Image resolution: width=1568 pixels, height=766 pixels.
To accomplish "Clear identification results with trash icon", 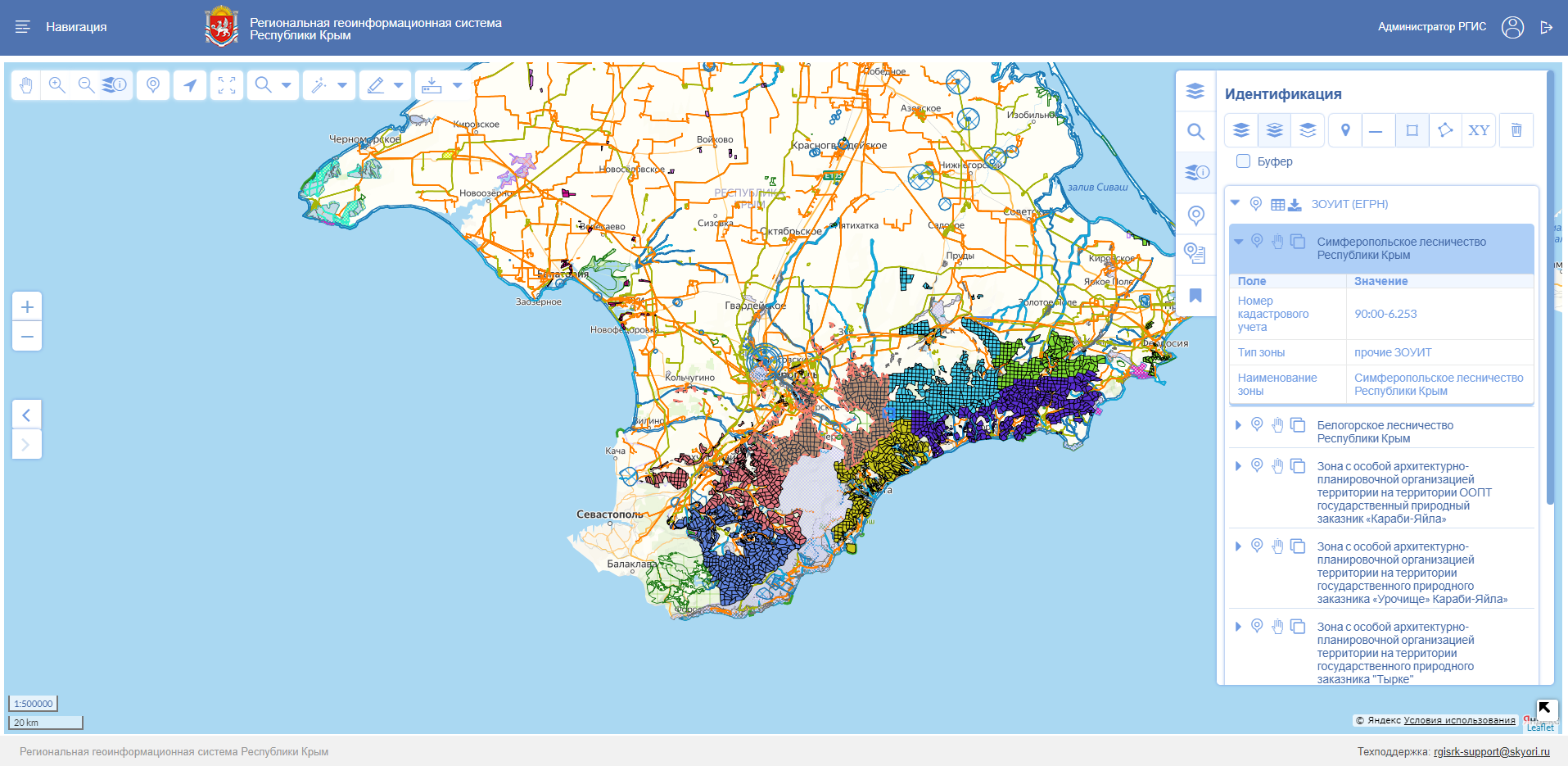I will pyautogui.click(x=1516, y=130).
